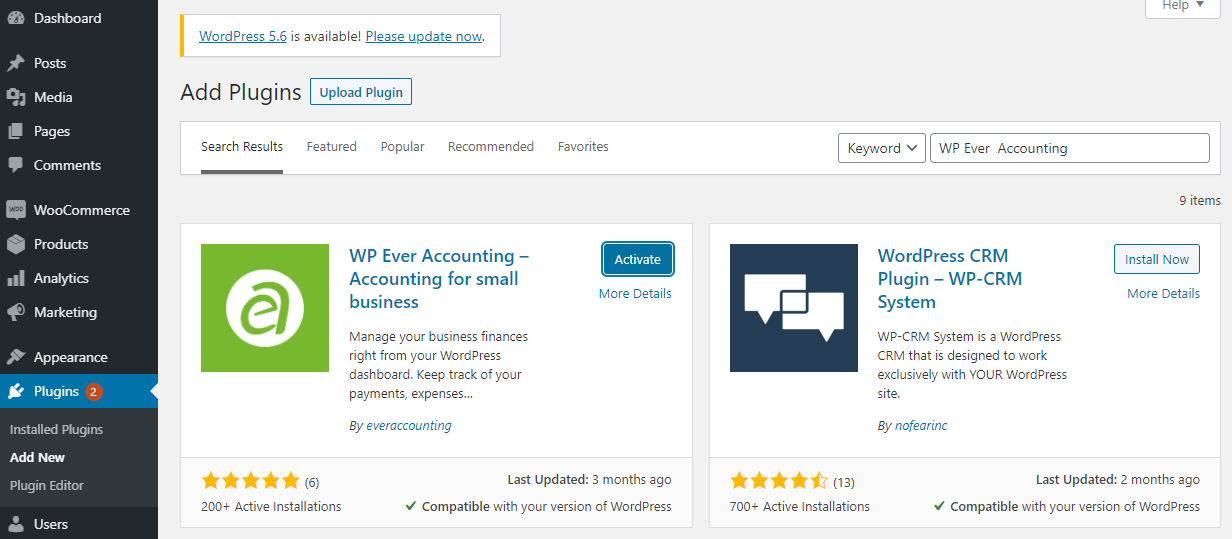
Task: Activate the WP Ever Accounting plugin
Action: [638, 259]
